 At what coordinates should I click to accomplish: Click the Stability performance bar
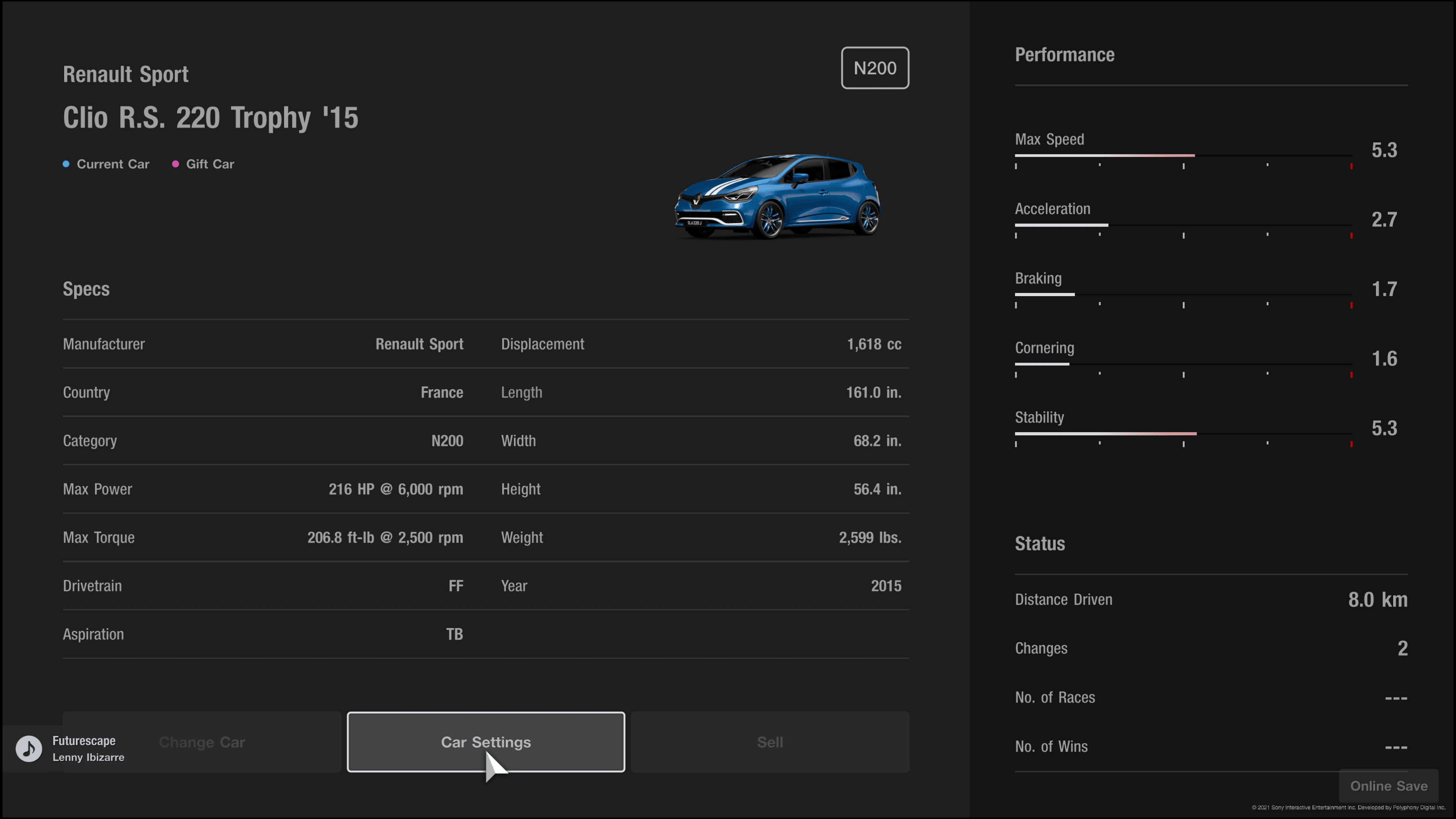(x=1183, y=433)
